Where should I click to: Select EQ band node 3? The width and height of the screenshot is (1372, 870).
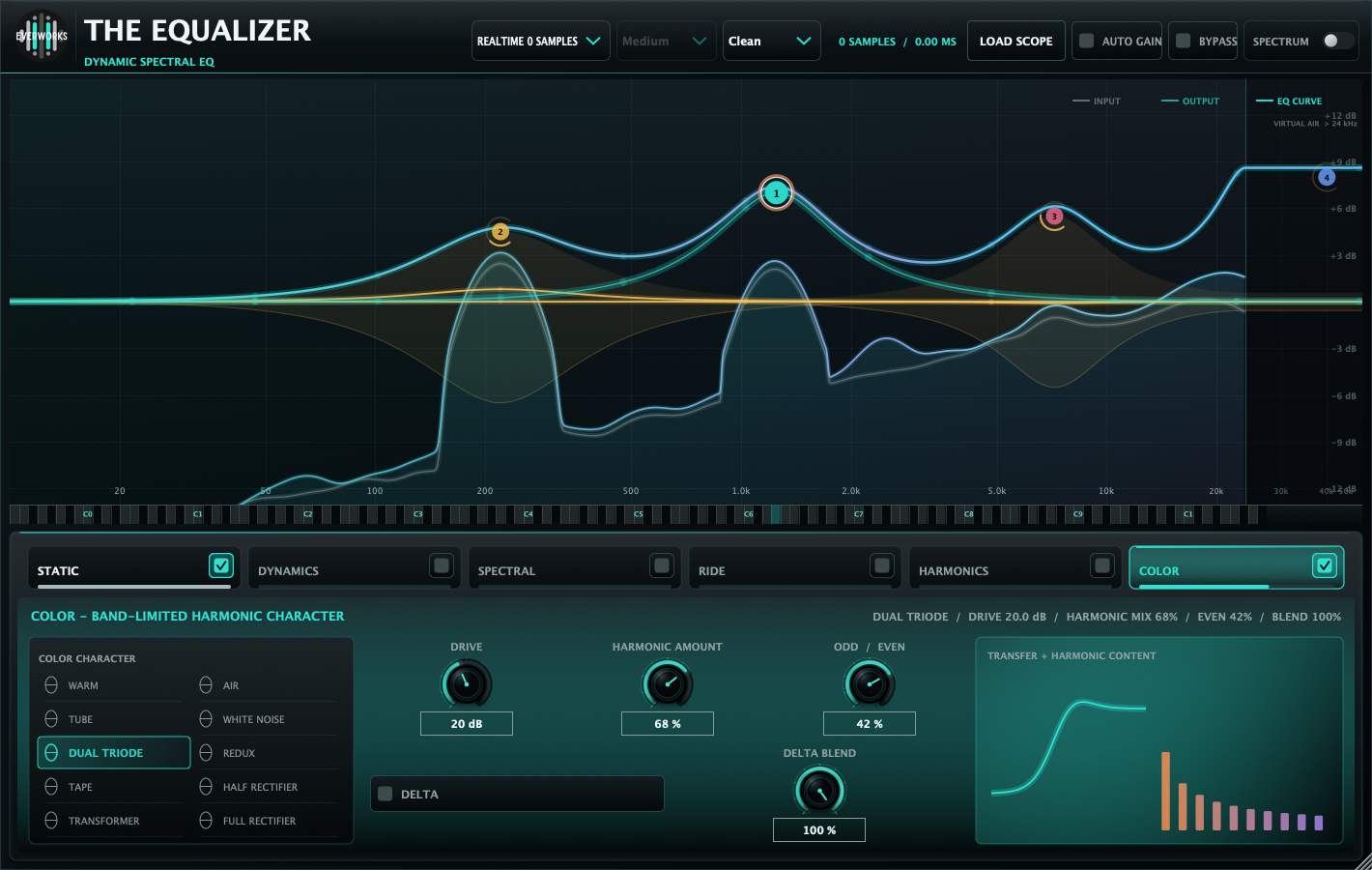click(x=1054, y=217)
